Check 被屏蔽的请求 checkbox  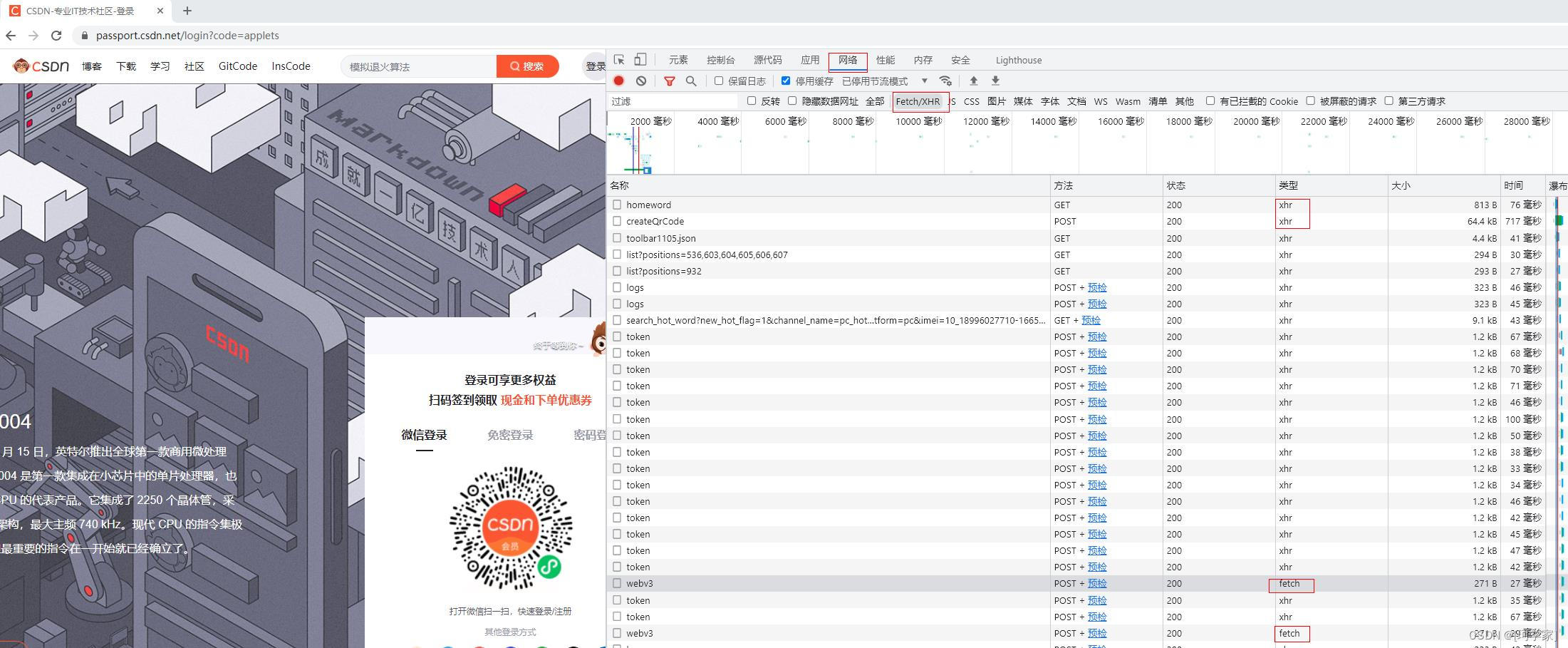(x=1310, y=101)
